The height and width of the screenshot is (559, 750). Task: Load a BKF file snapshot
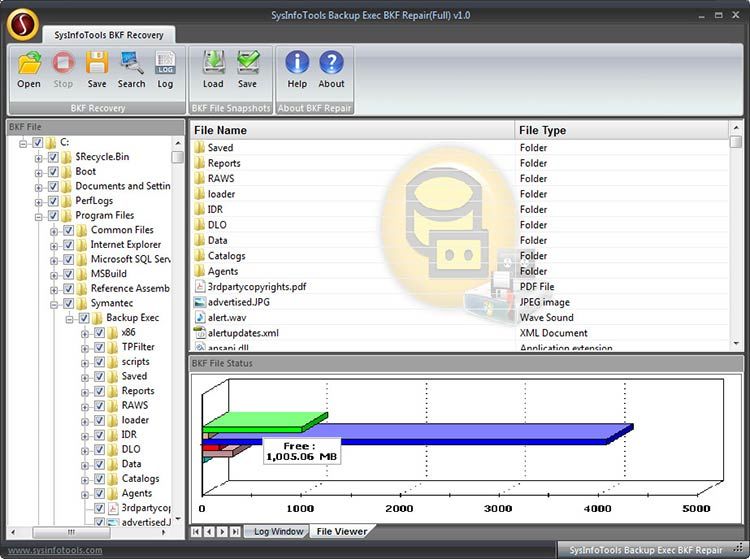click(x=213, y=67)
